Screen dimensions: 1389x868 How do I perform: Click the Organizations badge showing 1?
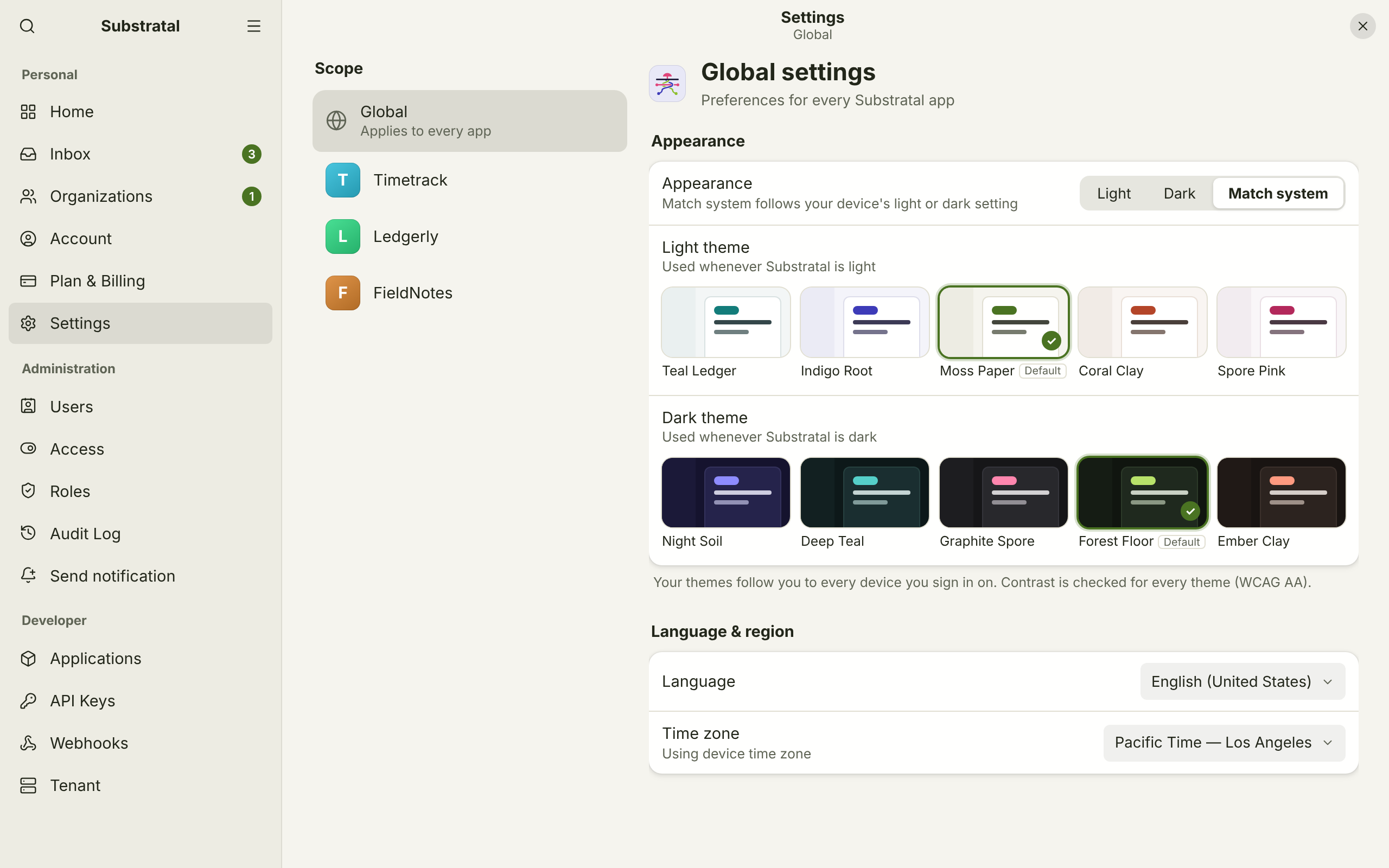(x=251, y=196)
